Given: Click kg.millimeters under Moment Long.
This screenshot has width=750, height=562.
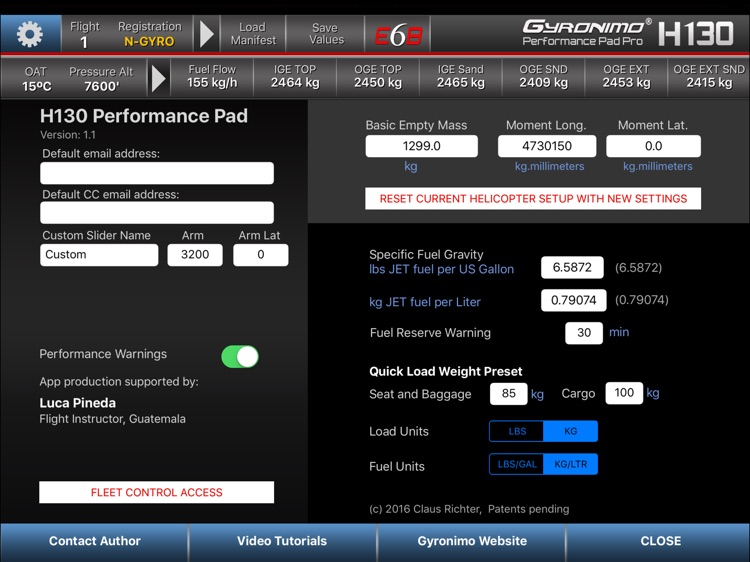Looking at the screenshot, I should 549,166.
